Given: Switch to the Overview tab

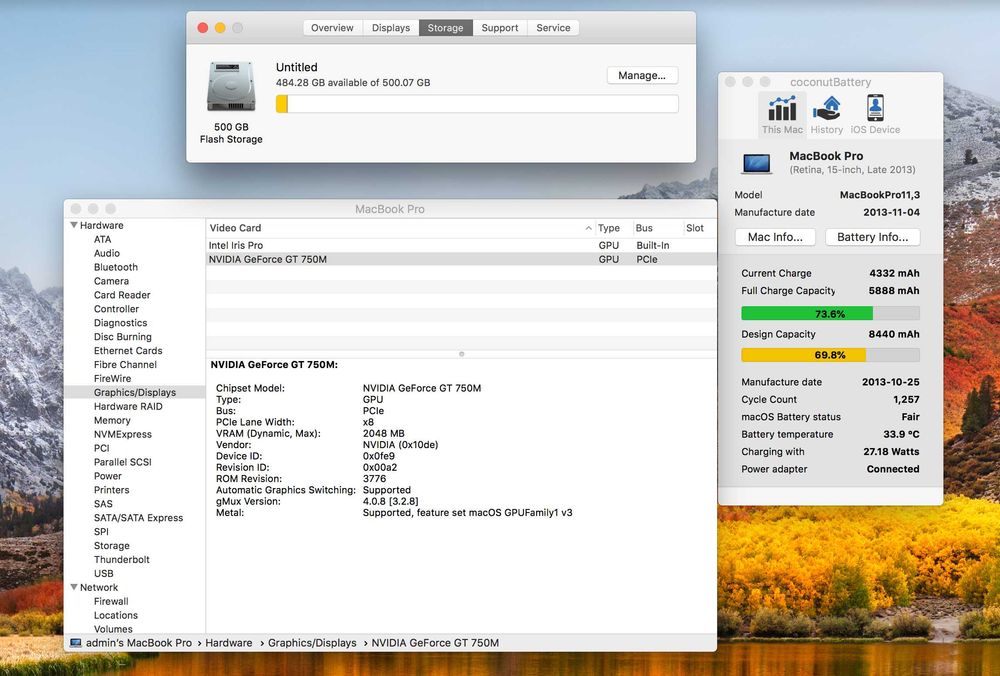Looking at the screenshot, I should point(332,27).
